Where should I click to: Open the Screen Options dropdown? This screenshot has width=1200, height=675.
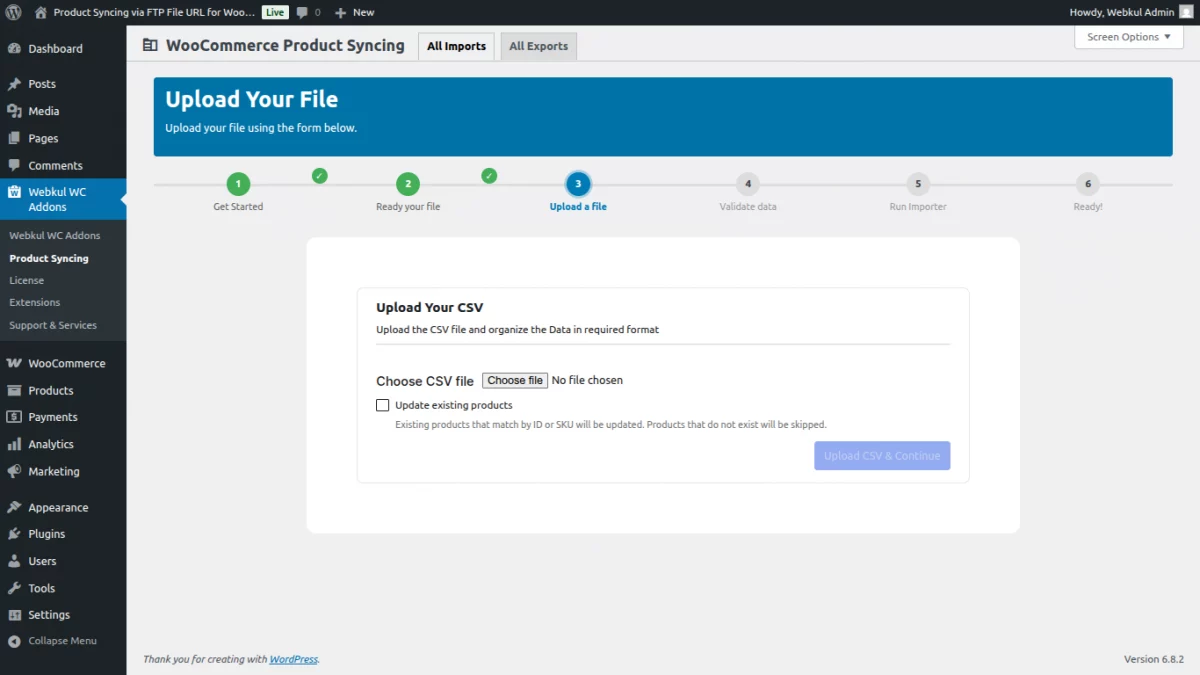click(1127, 37)
